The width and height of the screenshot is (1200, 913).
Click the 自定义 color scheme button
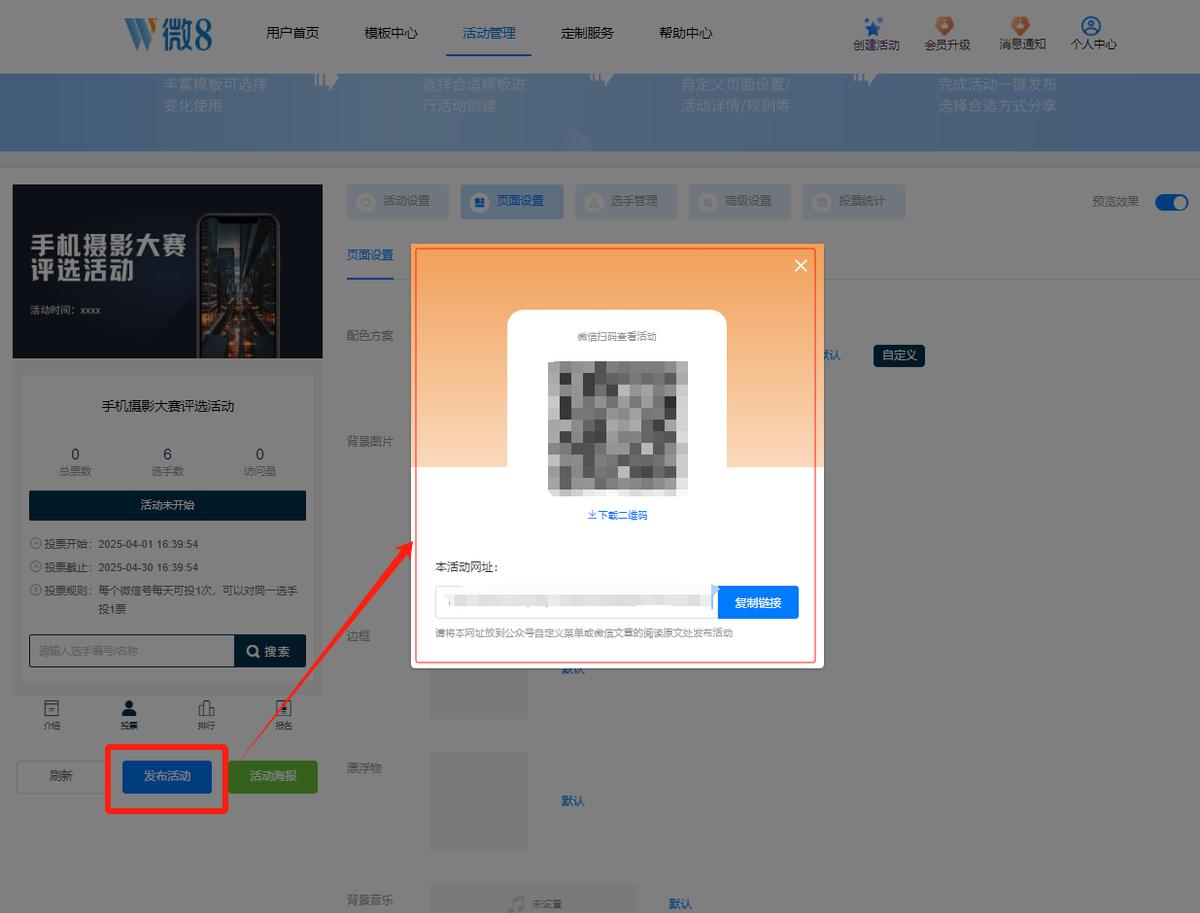pos(899,355)
